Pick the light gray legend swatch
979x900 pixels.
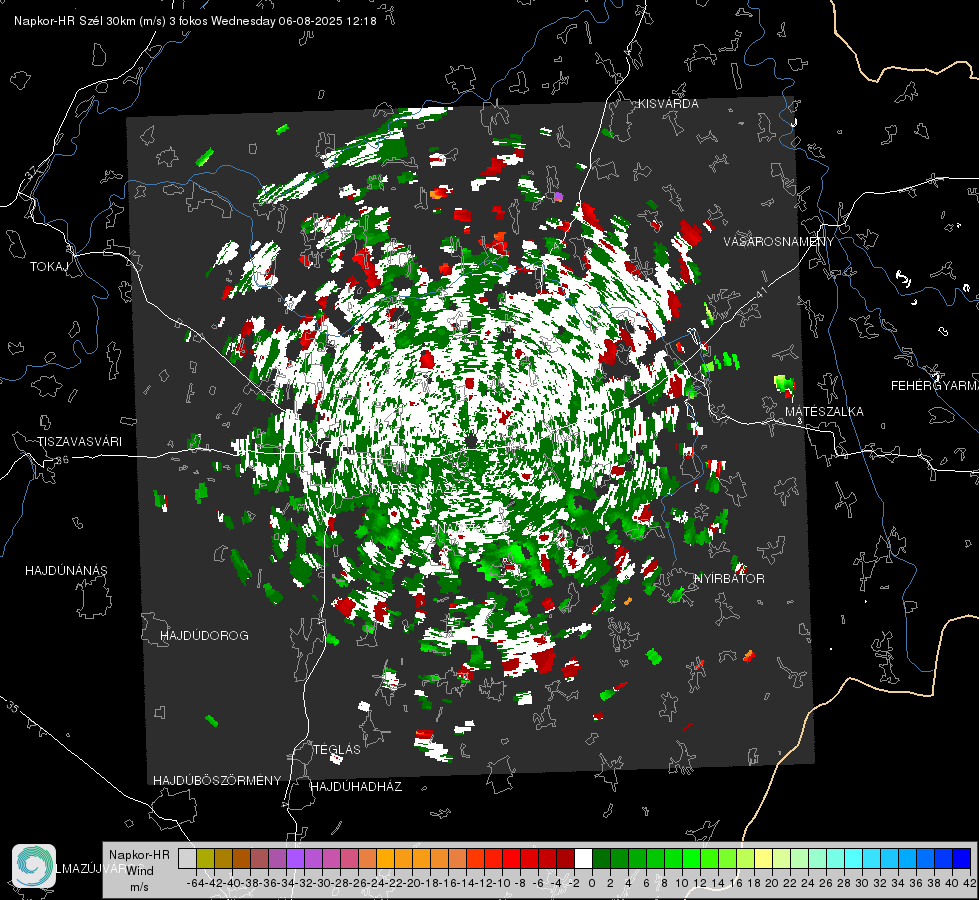click(187, 859)
